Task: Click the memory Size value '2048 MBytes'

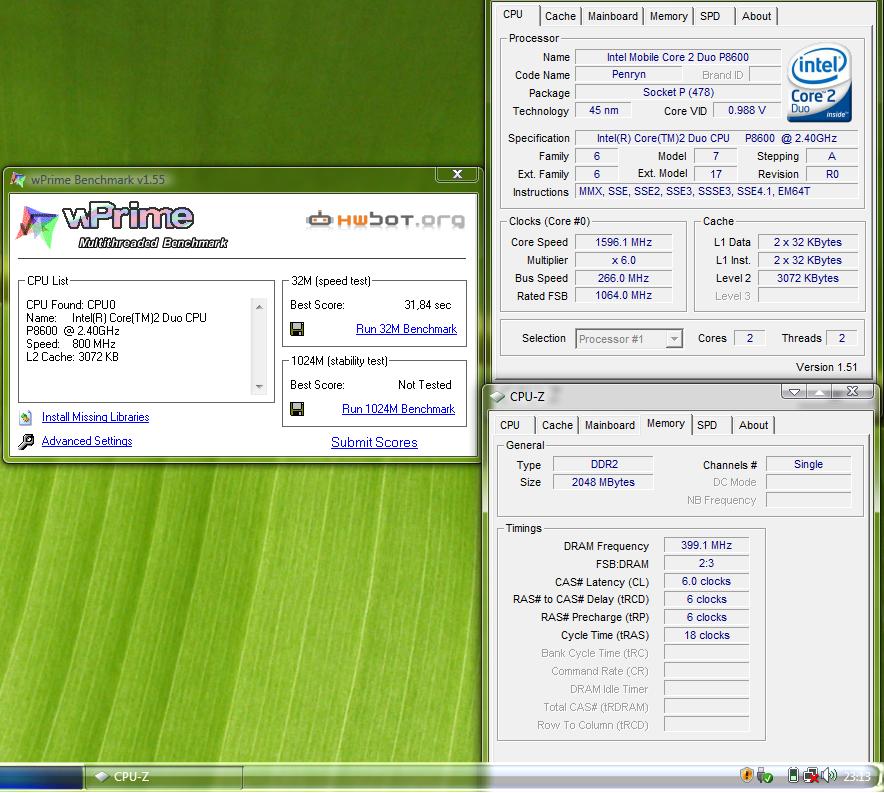Action: [603, 482]
